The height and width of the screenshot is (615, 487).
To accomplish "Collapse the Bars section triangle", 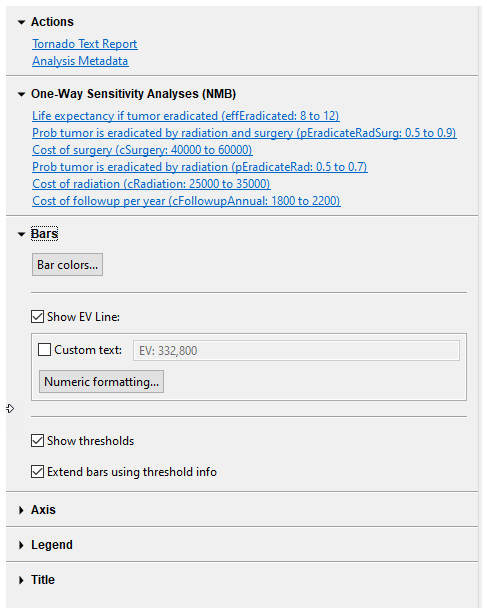I will [x=21, y=235].
